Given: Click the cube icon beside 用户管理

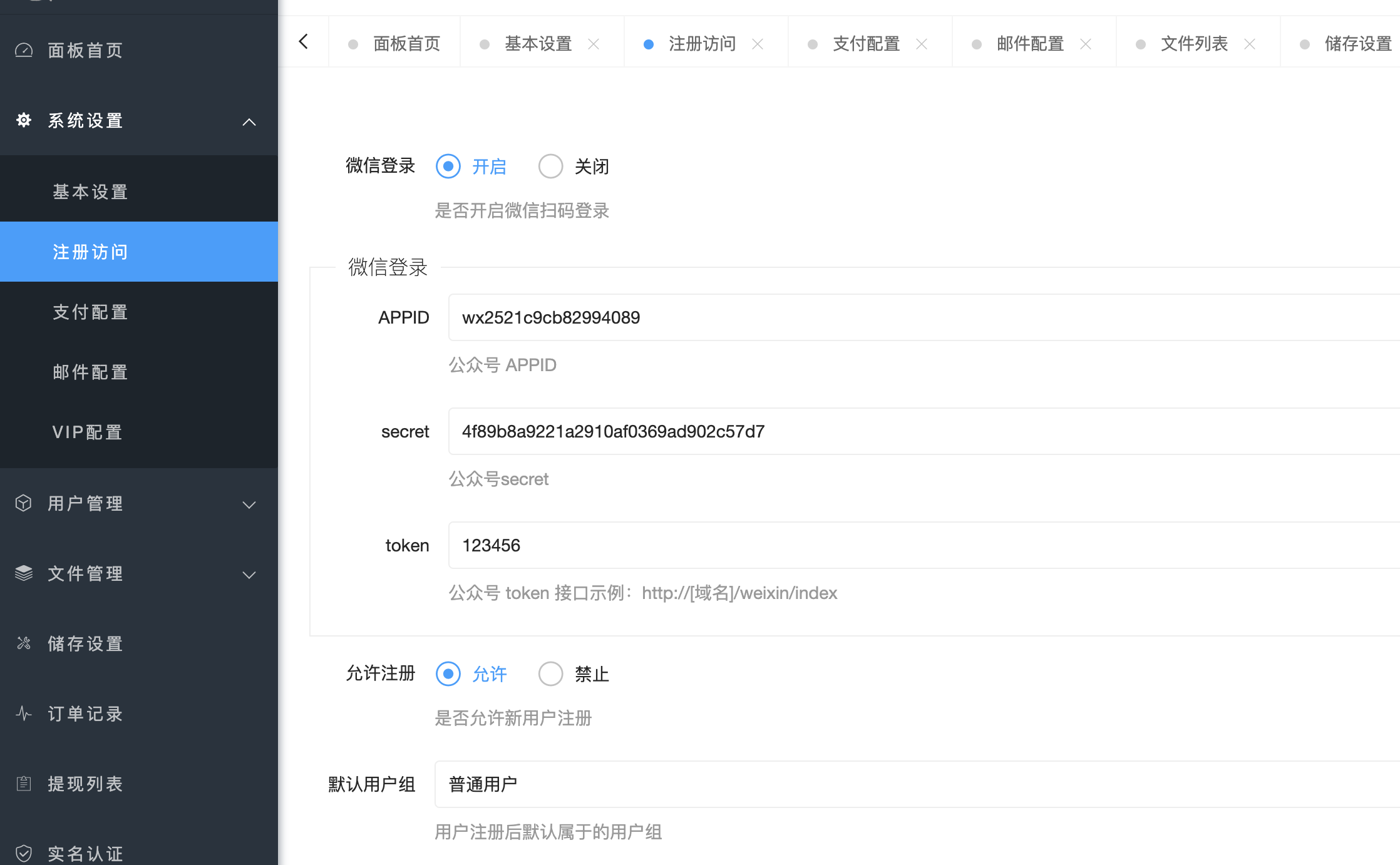Looking at the screenshot, I should [x=24, y=503].
